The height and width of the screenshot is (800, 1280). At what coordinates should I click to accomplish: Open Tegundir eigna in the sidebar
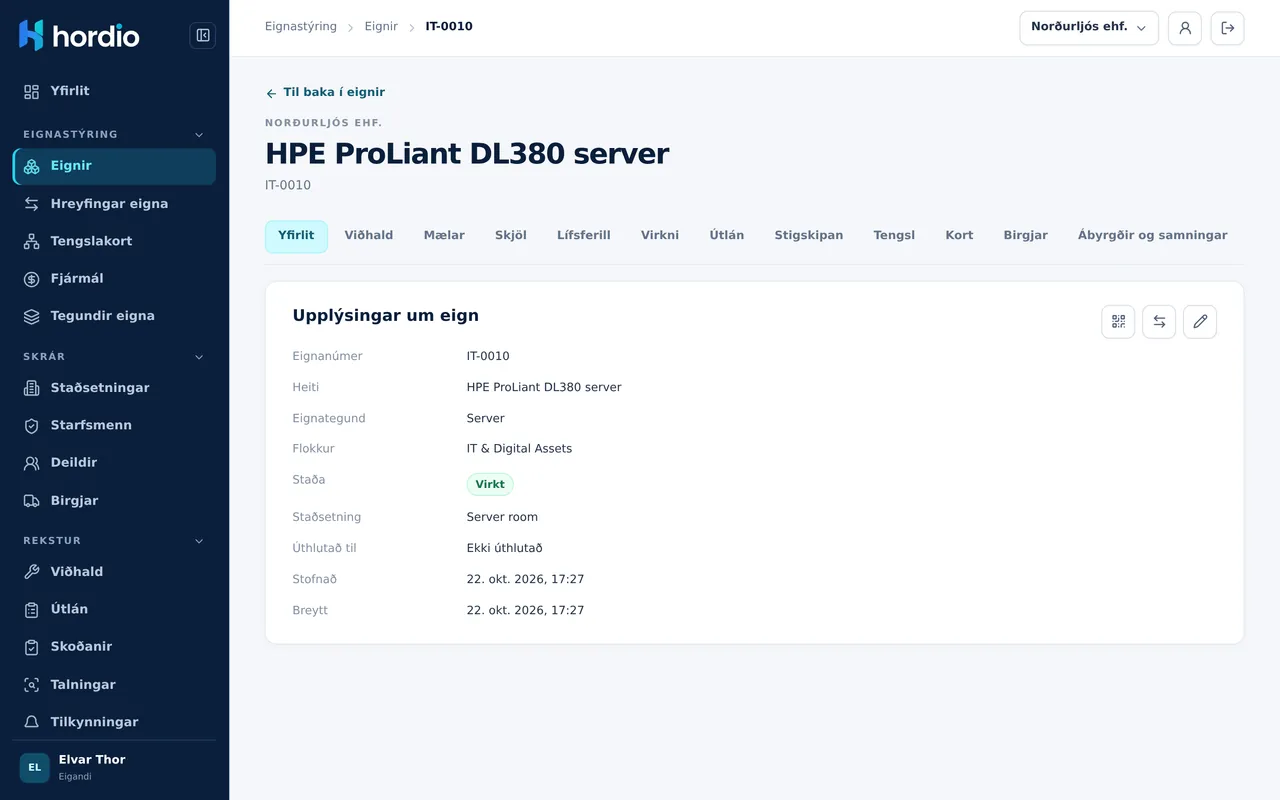(x=114, y=316)
